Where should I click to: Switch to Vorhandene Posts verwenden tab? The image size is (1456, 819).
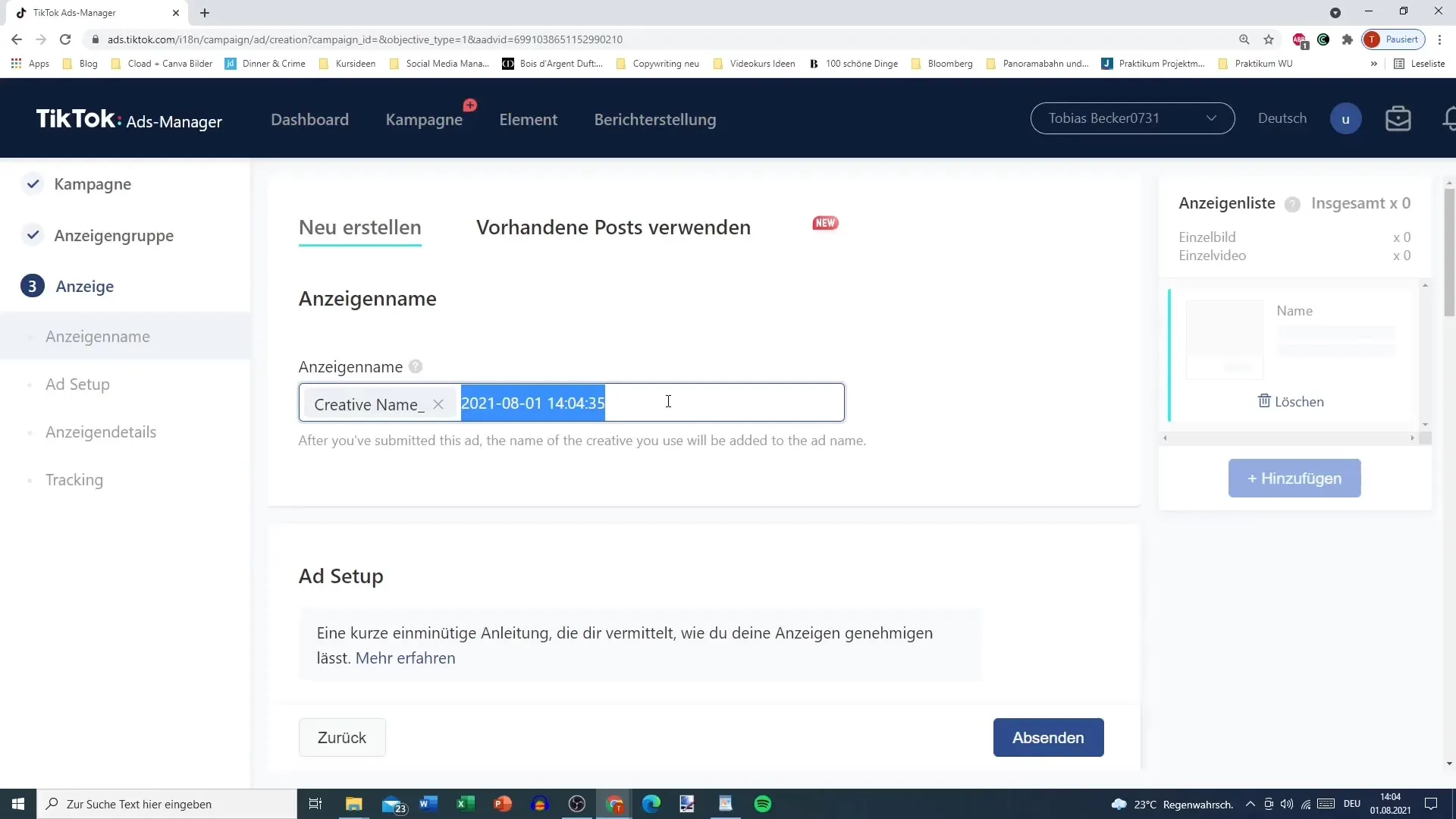tap(613, 227)
